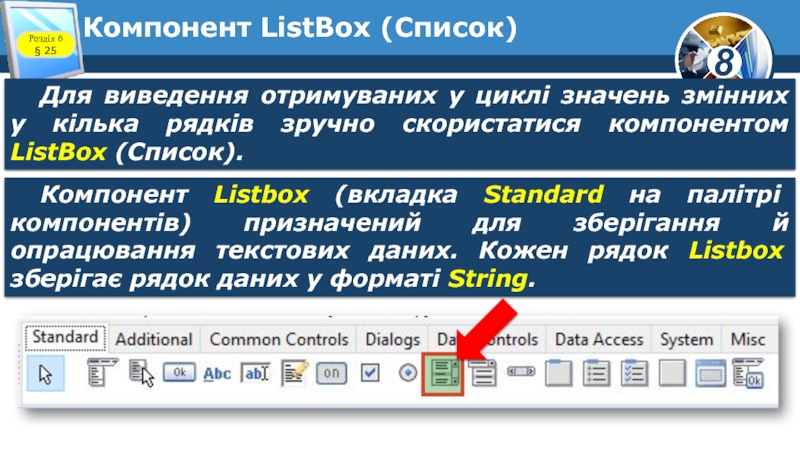This screenshot has width=800, height=450.
Task: Select the Abc TLabel component
Action: [217, 373]
